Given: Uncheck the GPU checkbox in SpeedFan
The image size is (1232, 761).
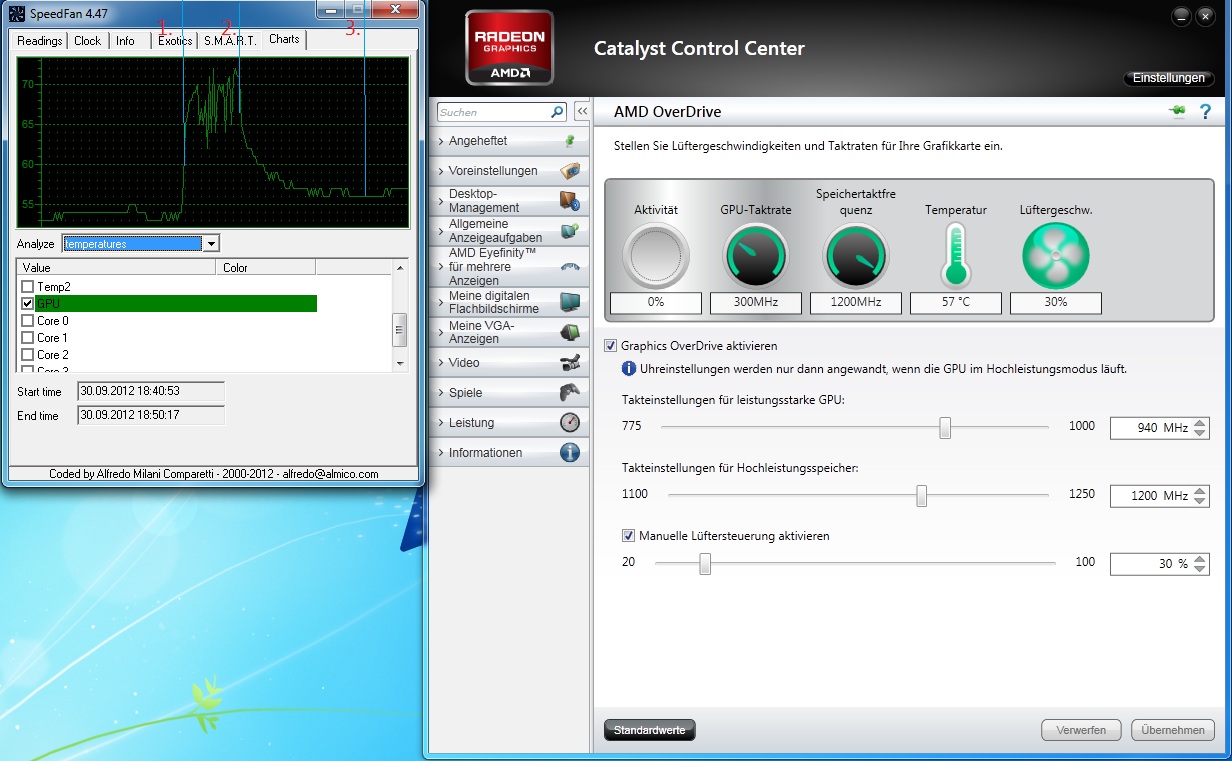Looking at the screenshot, I should point(28,304).
